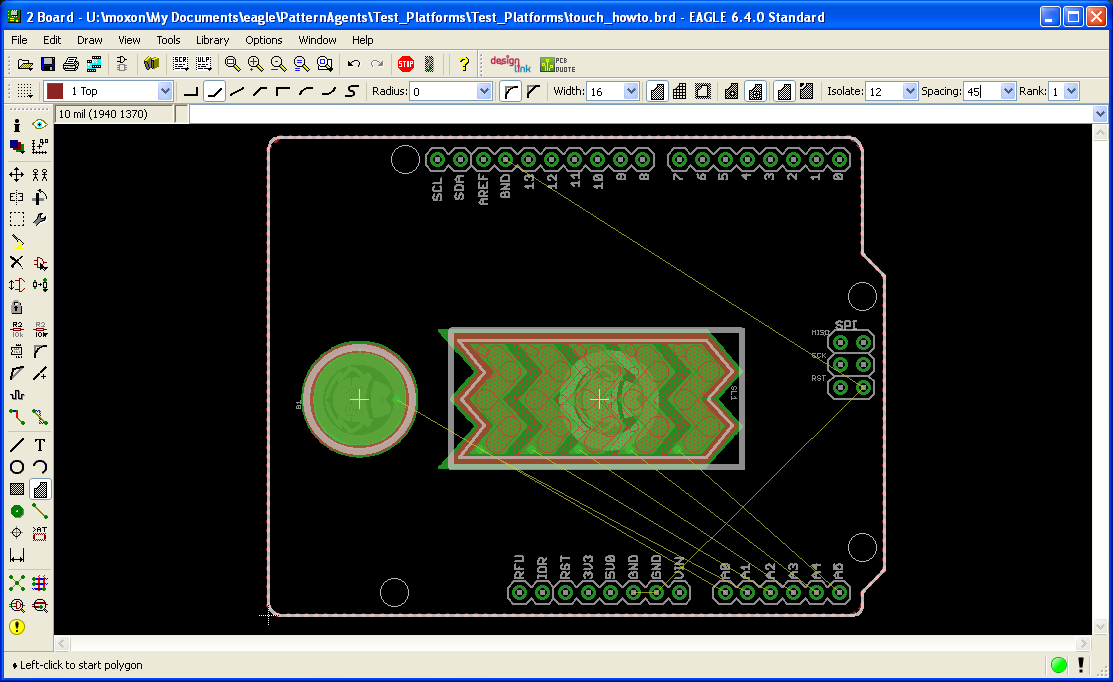This screenshot has height=682, width=1113.
Task: Click the zoom out magnifier
Action: point(278,65)
